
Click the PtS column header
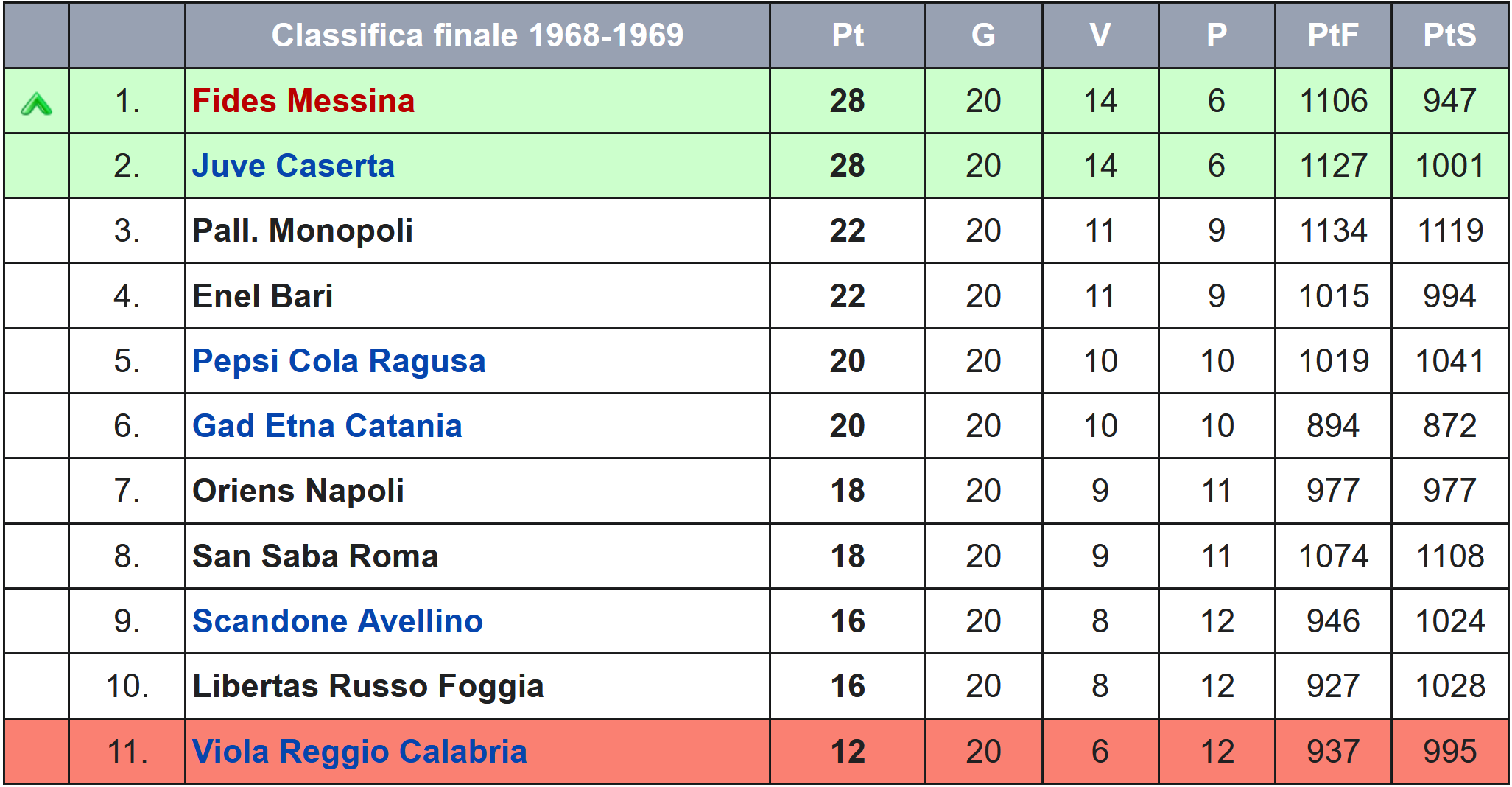[1450, 35]
